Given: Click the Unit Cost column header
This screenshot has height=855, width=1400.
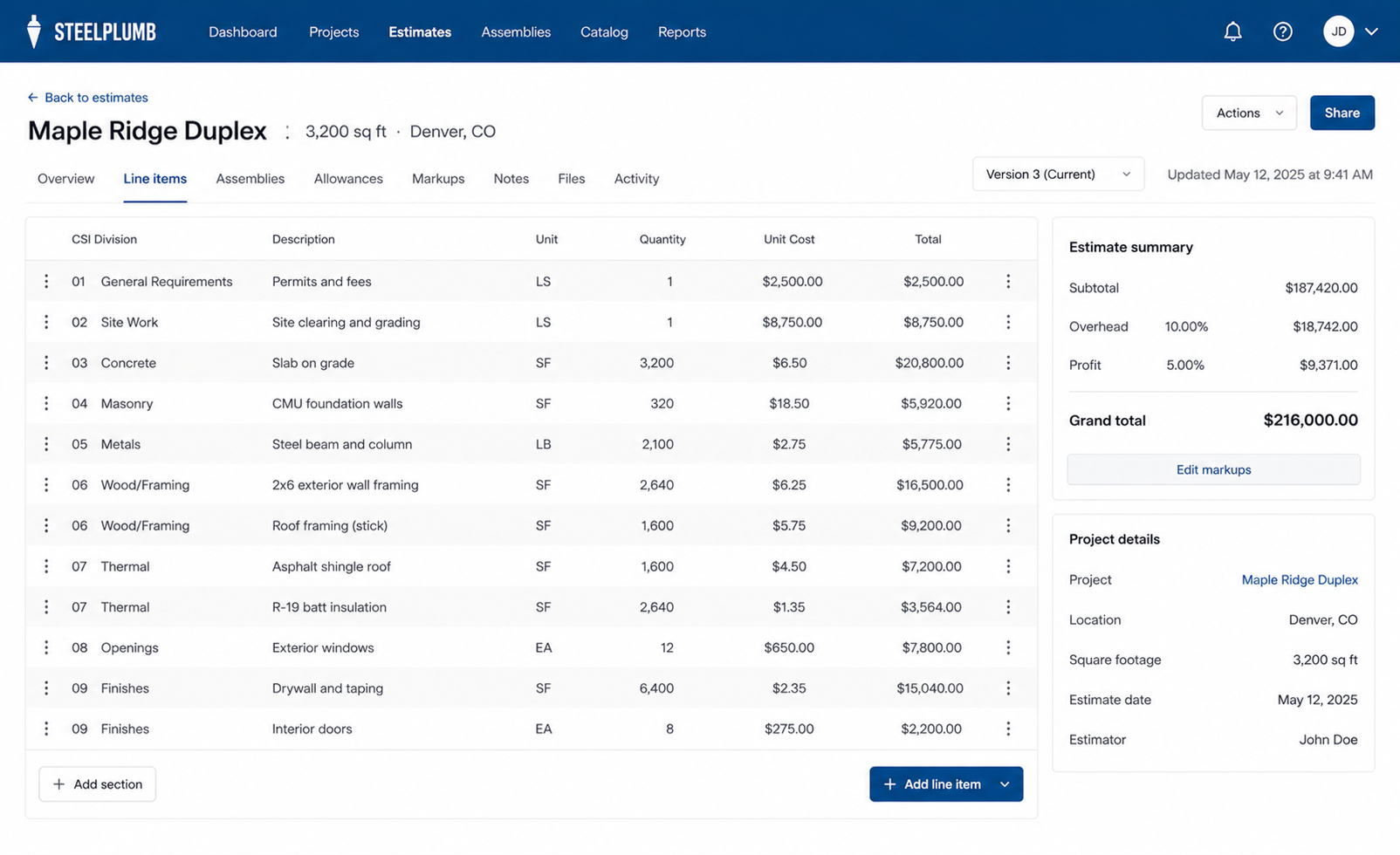Looking at the screenshot, I should 789,239.
